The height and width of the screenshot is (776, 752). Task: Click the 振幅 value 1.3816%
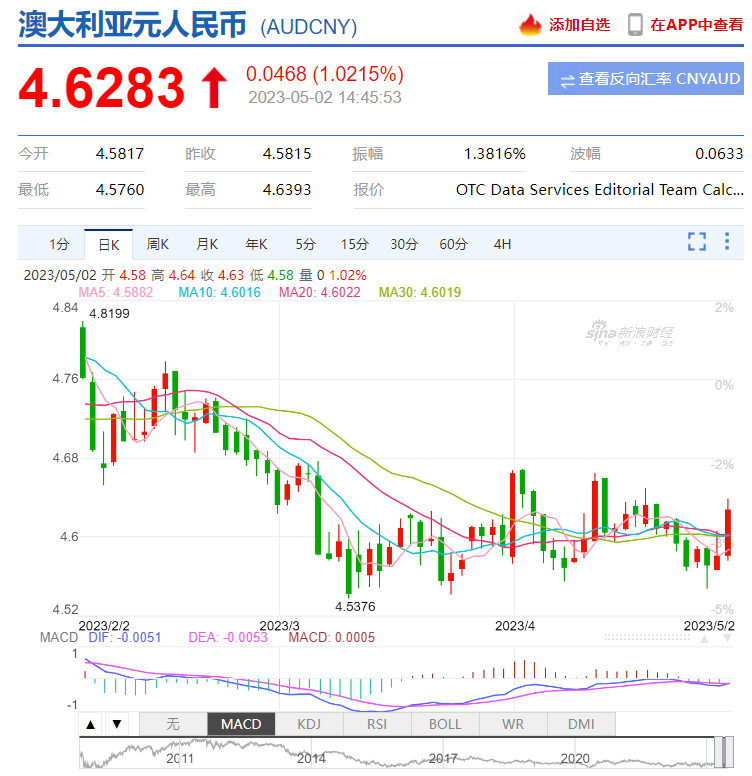click(x=494, y=154)
